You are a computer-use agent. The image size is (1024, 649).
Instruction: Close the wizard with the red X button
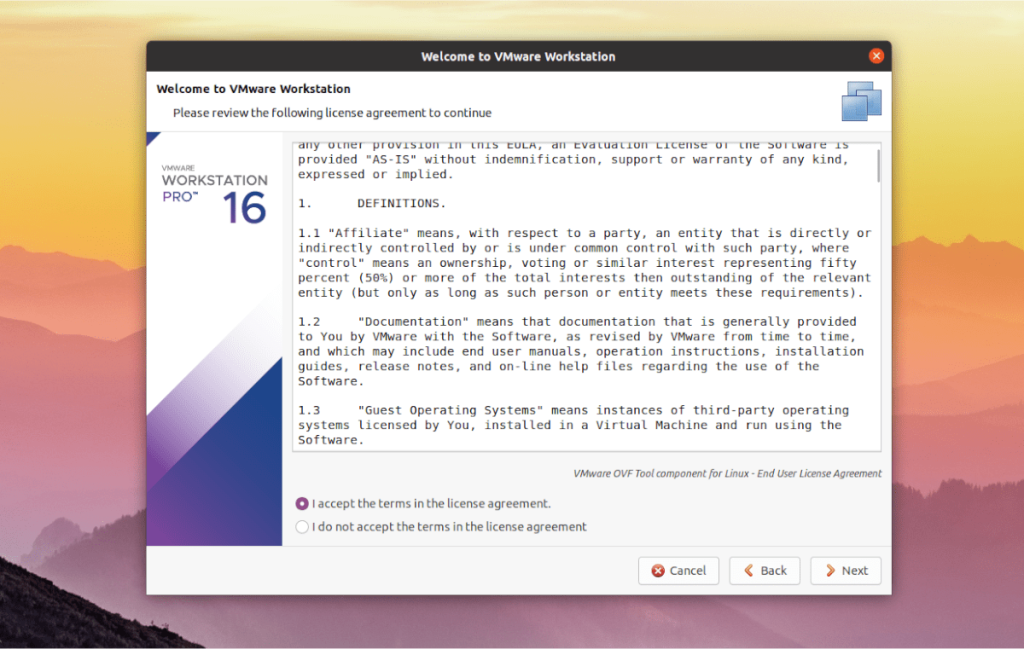pyautogui.click(x=877, y=56)
